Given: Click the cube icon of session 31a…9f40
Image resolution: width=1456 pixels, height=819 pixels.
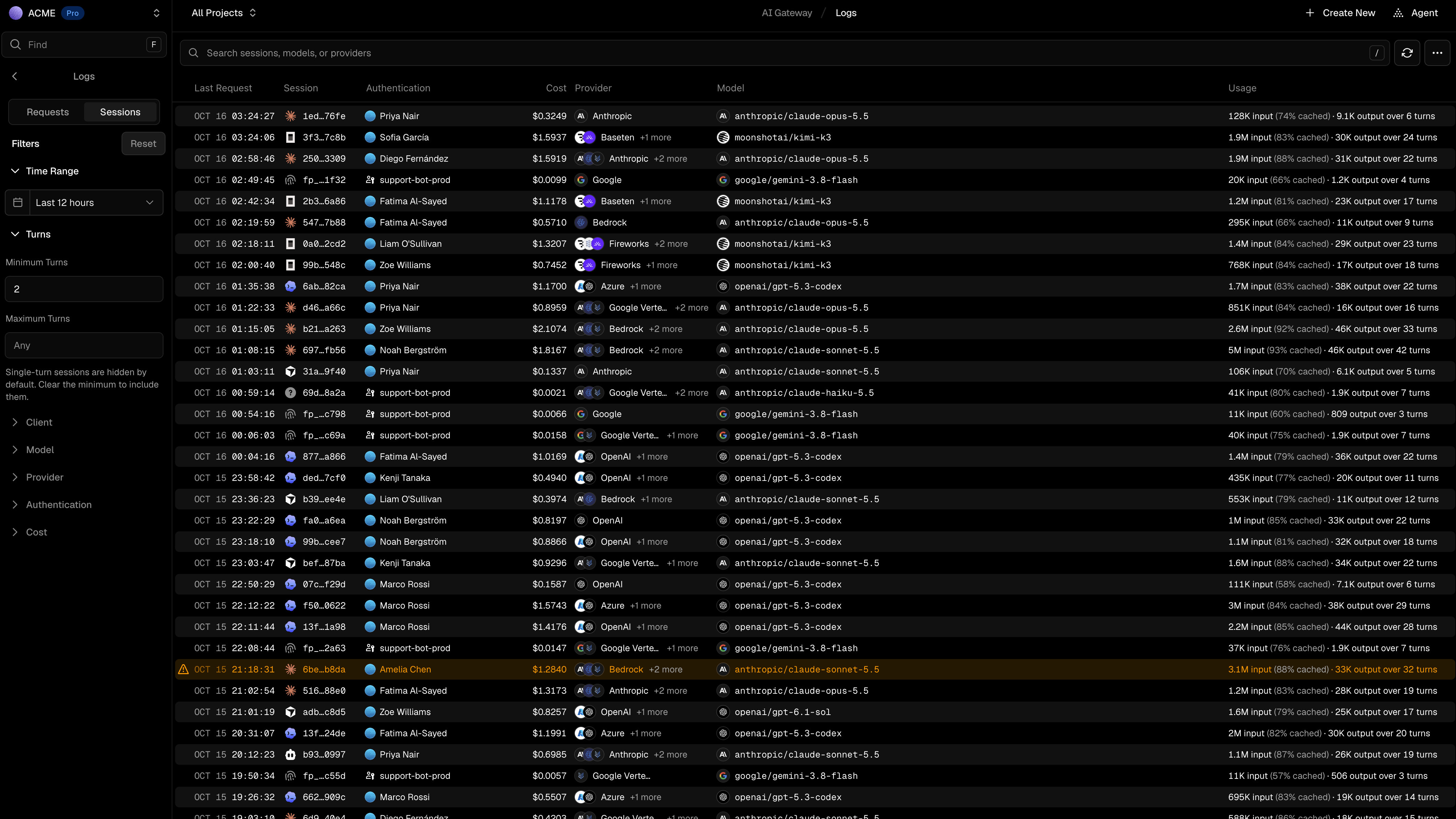Looking at the screenshot, I should pyautogui.click(x=291, y=372).
